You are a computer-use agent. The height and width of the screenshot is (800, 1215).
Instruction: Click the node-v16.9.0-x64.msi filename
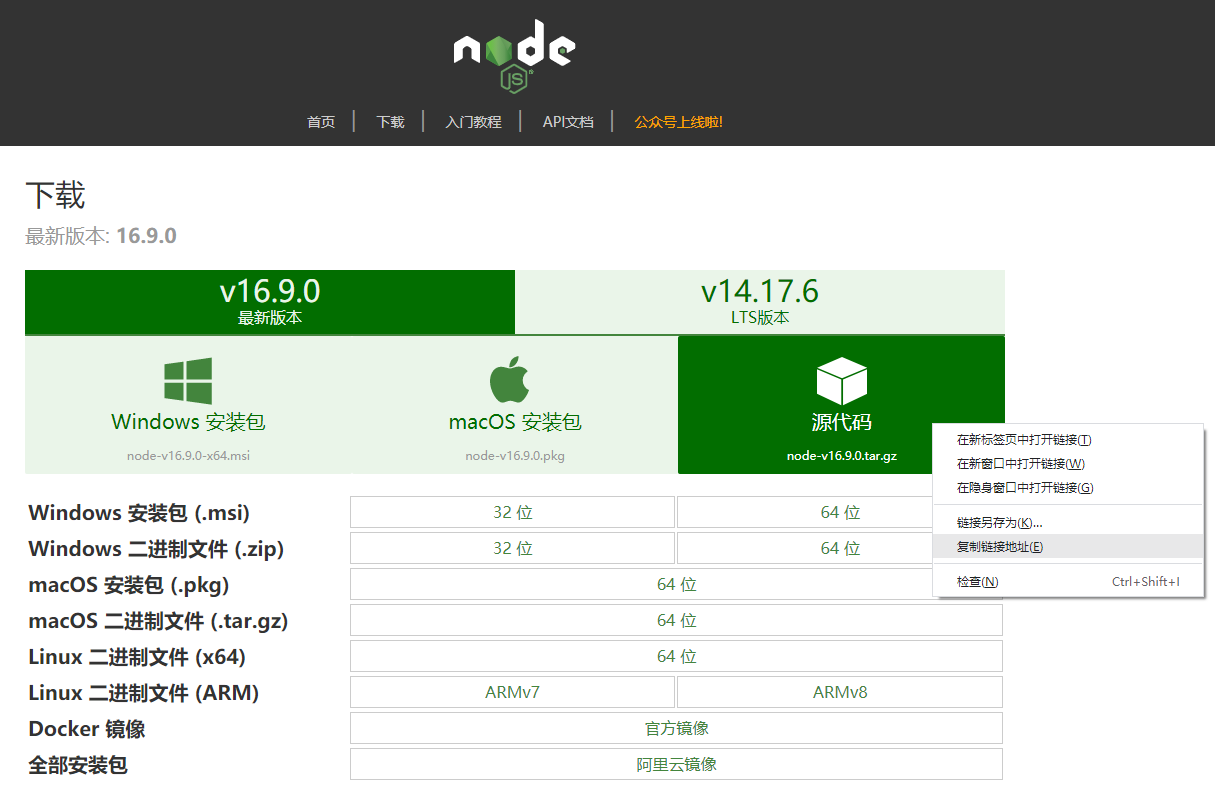point(188,456)
